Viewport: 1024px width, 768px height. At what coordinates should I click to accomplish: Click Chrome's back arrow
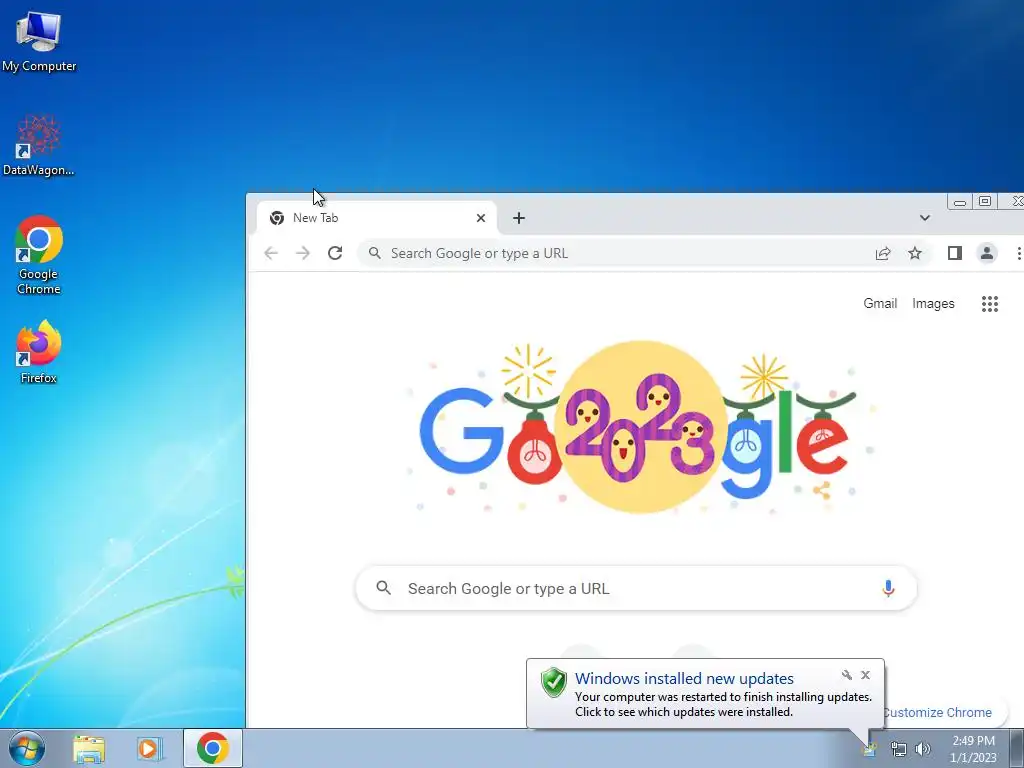[x=271, y=253]
